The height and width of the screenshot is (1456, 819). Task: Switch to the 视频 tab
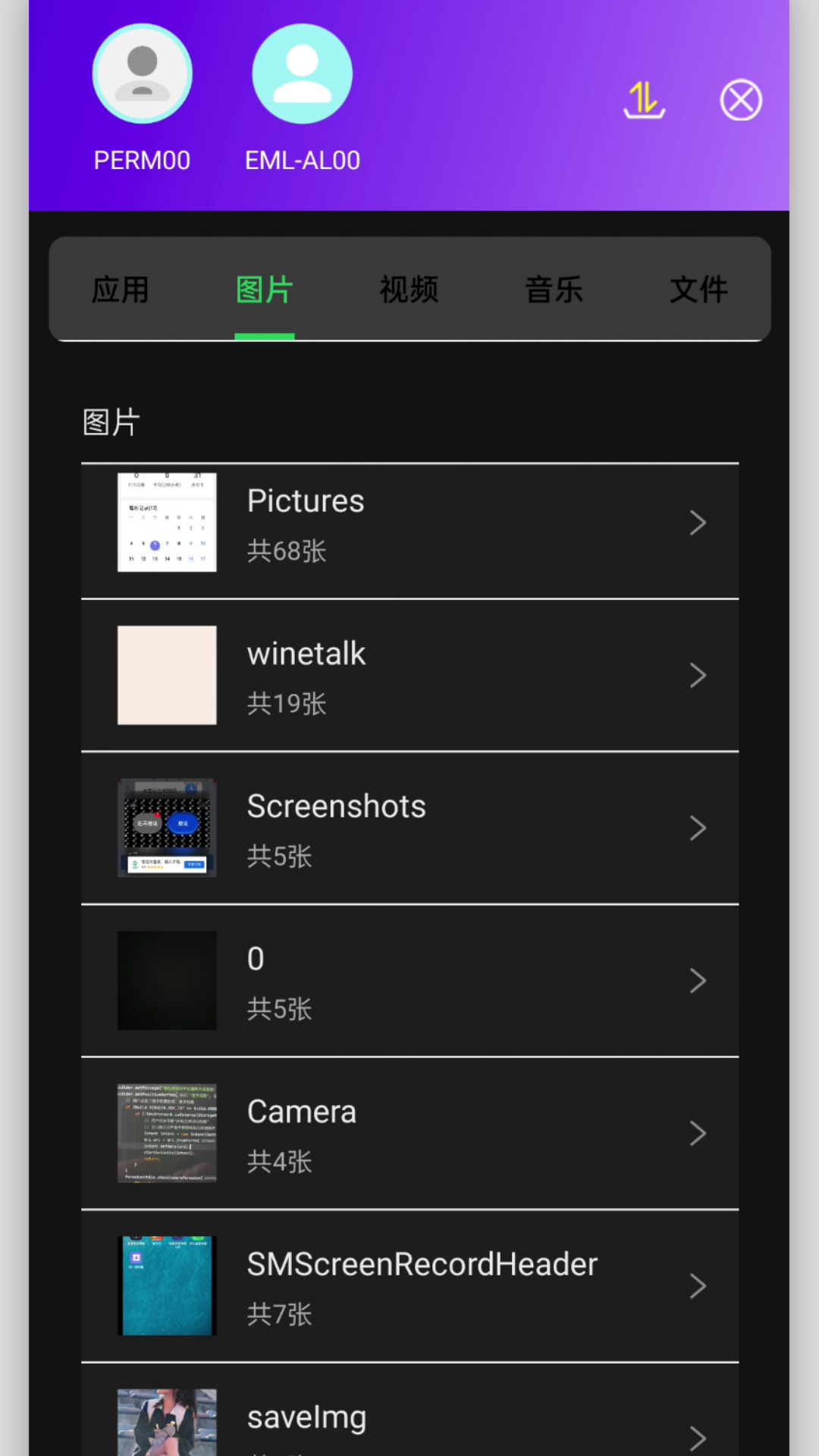point(409,290)
